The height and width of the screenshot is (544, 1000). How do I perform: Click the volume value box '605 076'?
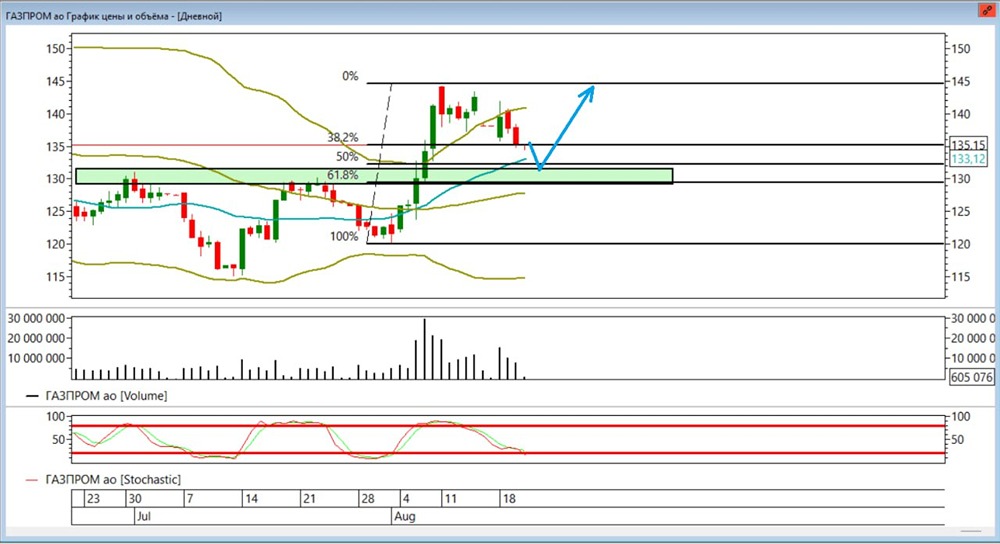click(x=971, y=377)
